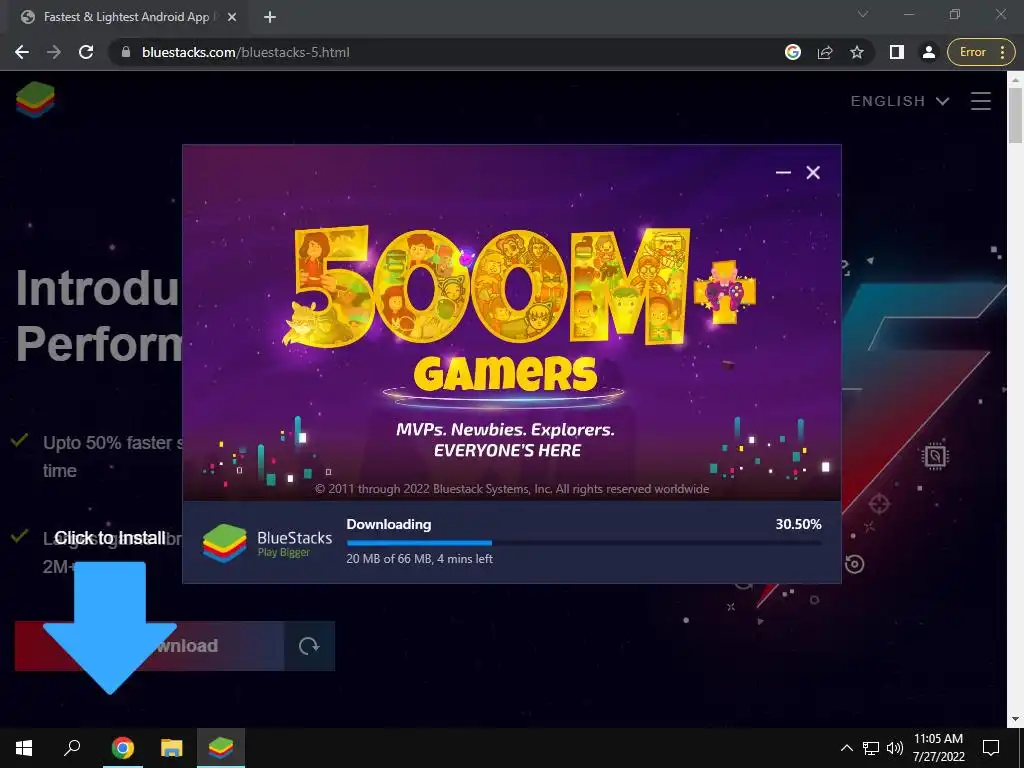Select the Fastest & Lightest Android App tab
The width and height of the screenshot is (1024, 768).
(126, 18)
